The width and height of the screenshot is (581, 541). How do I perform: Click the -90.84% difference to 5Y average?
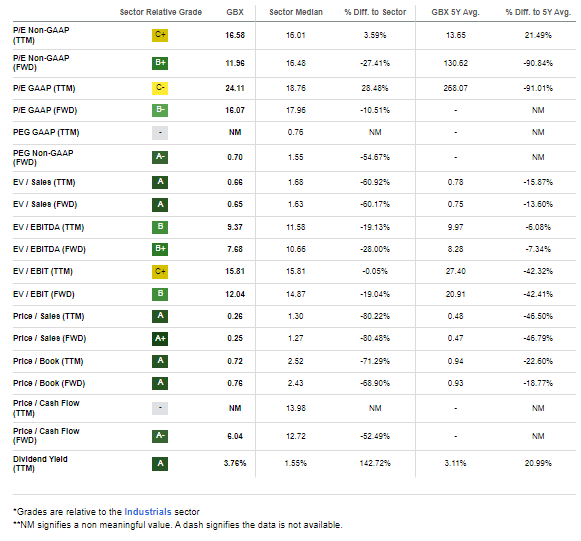pos(538,63)
